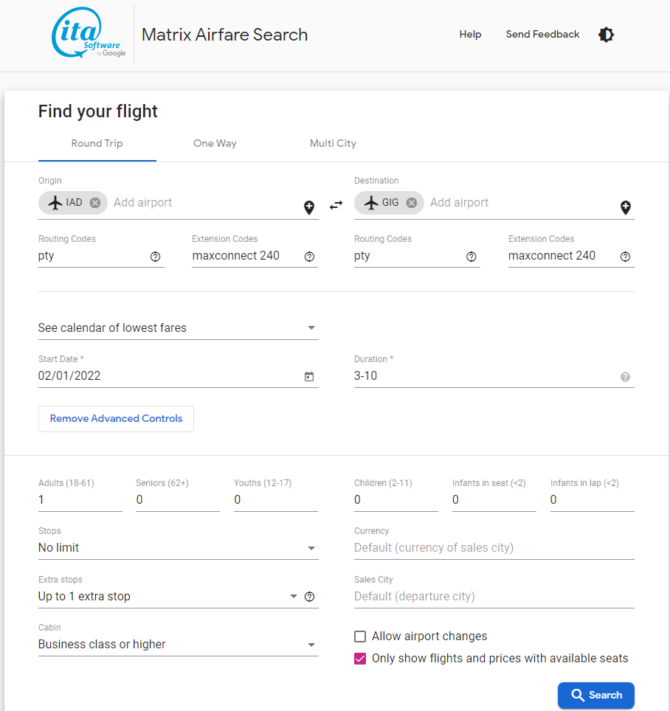670x711 pixels.
Task: Remove the GIG destination airport chip
Action: click(411, 203)
